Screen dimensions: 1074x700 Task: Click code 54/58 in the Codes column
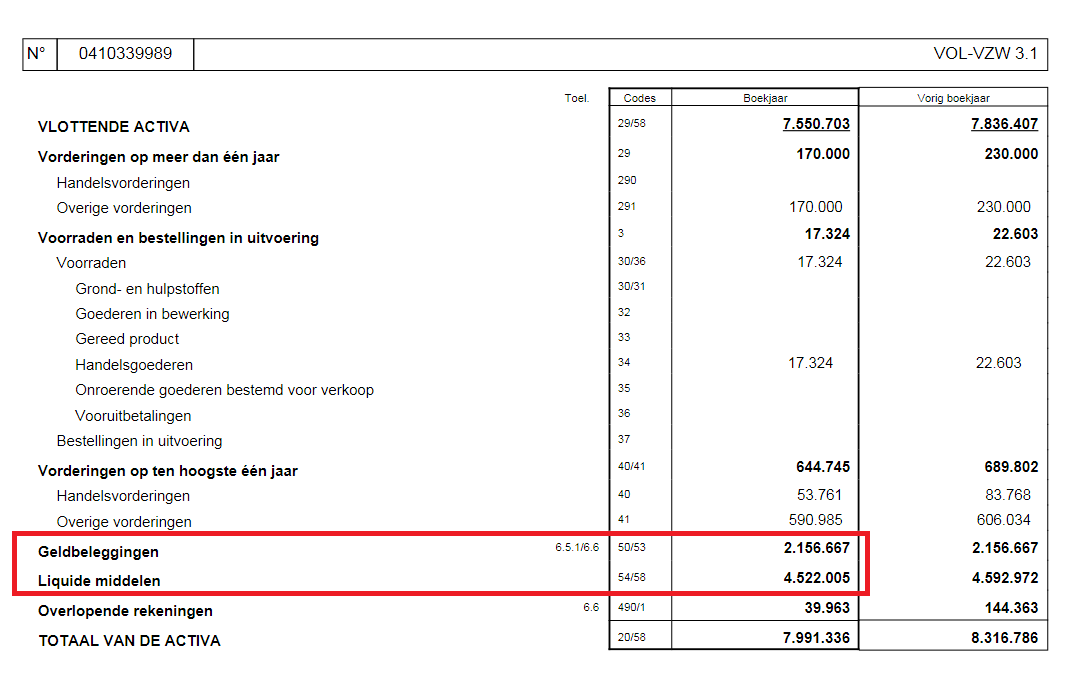pyautogui.click(x=632, y=577)
